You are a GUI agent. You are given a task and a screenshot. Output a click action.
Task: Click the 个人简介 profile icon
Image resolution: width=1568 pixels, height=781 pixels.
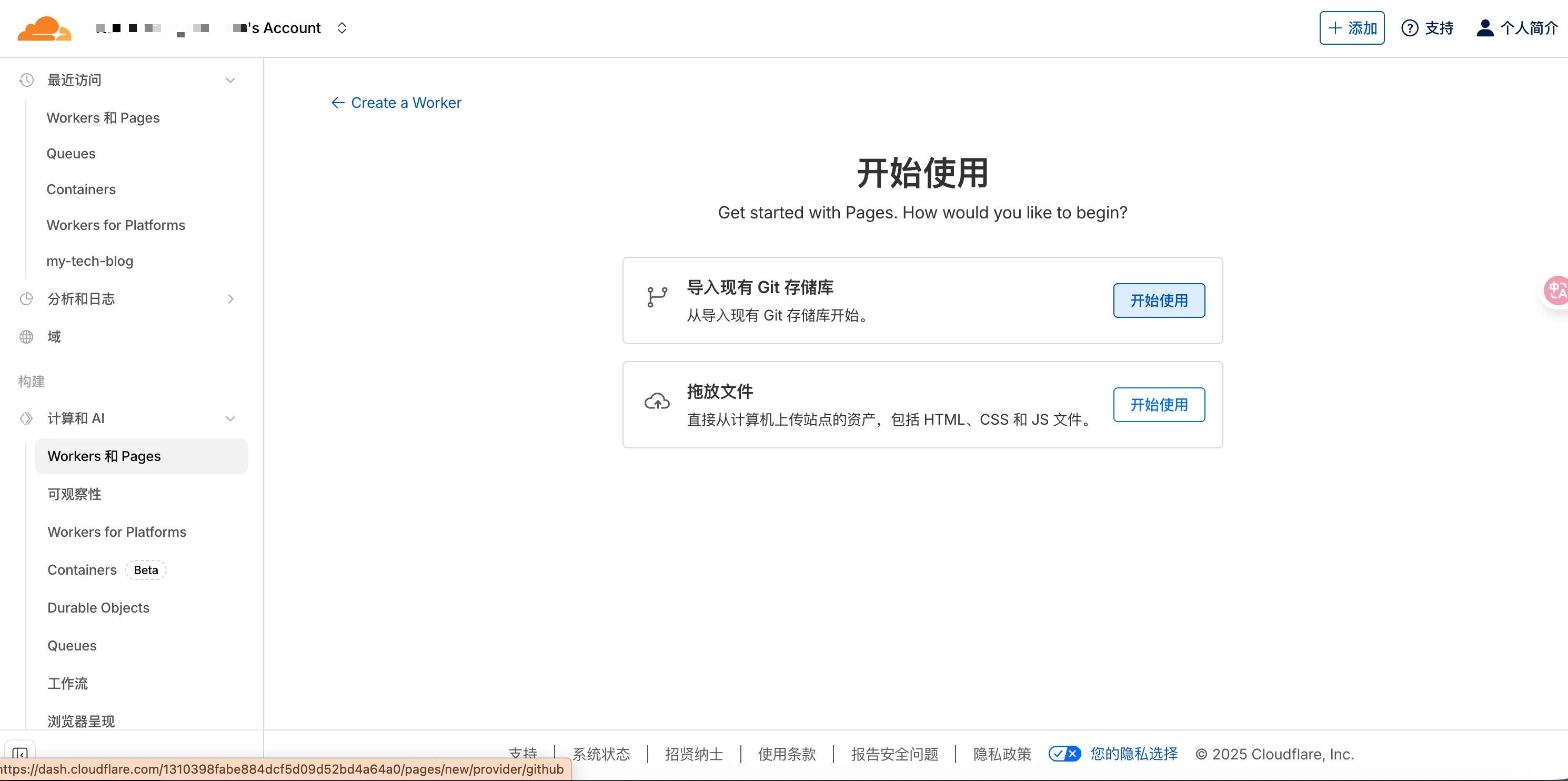[1485, 28]
